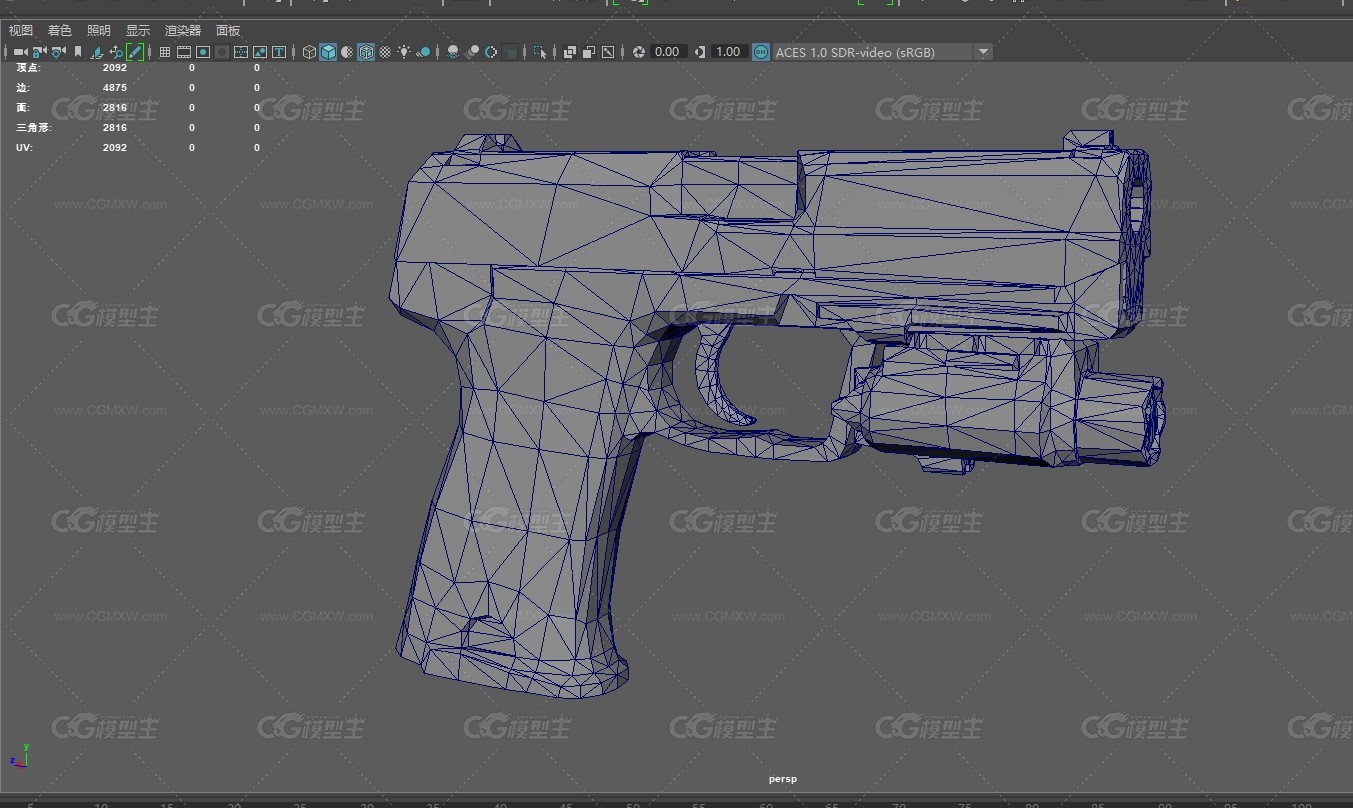
Task: Toggle the Film Gate icon
Action: click(184, 52)
